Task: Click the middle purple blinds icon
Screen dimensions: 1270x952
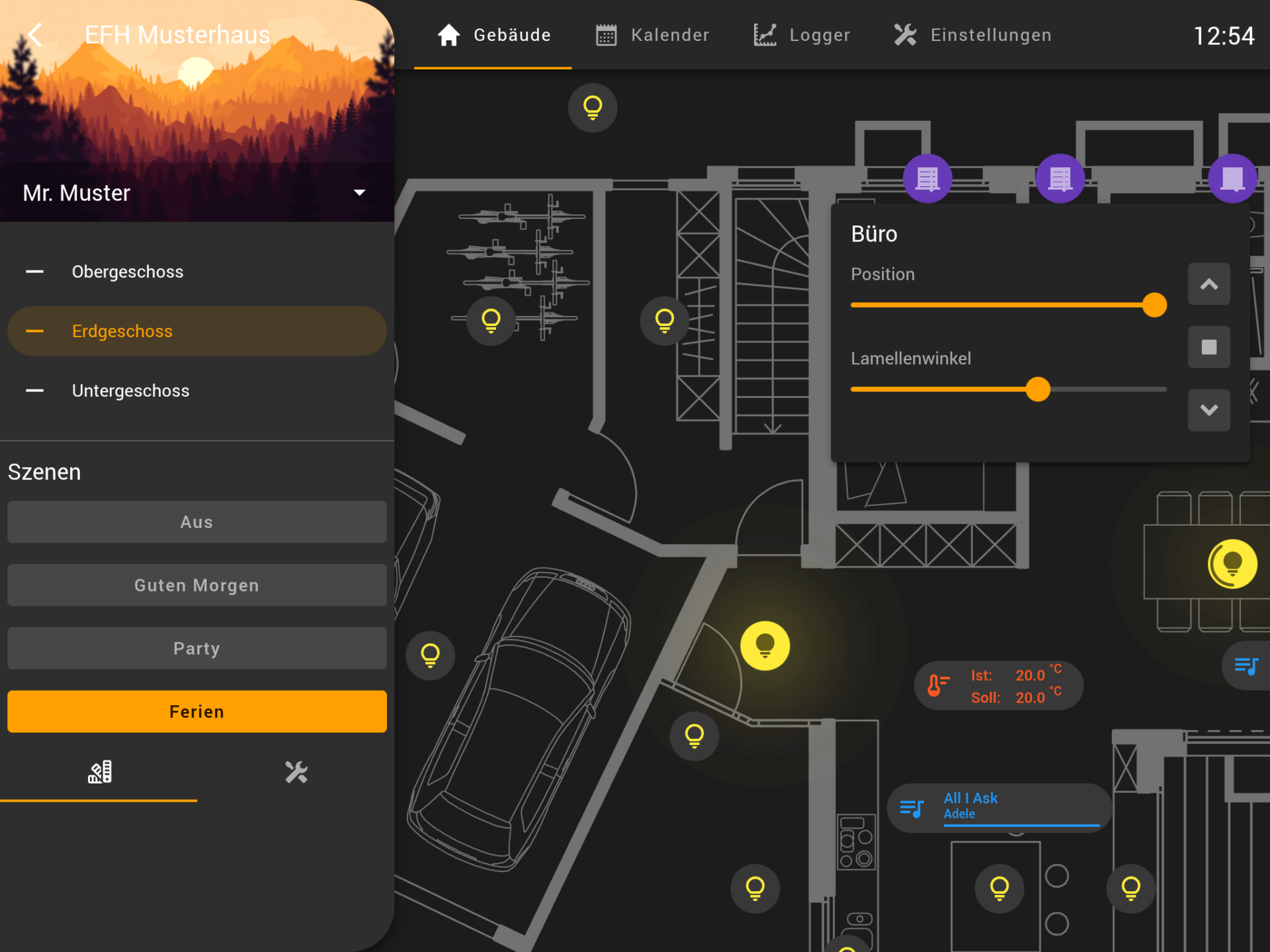Action: click(1060, 178)
